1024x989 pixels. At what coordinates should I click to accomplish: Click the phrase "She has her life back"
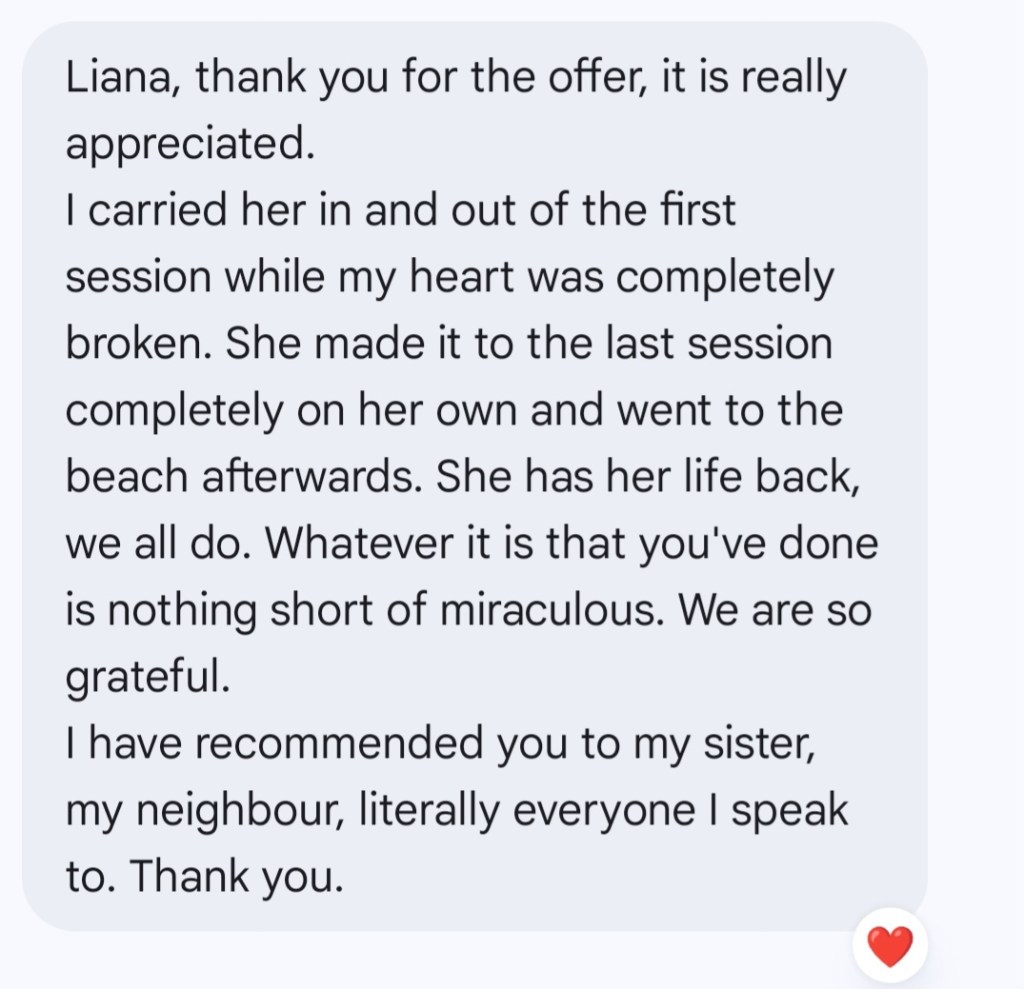coord(657,477)
